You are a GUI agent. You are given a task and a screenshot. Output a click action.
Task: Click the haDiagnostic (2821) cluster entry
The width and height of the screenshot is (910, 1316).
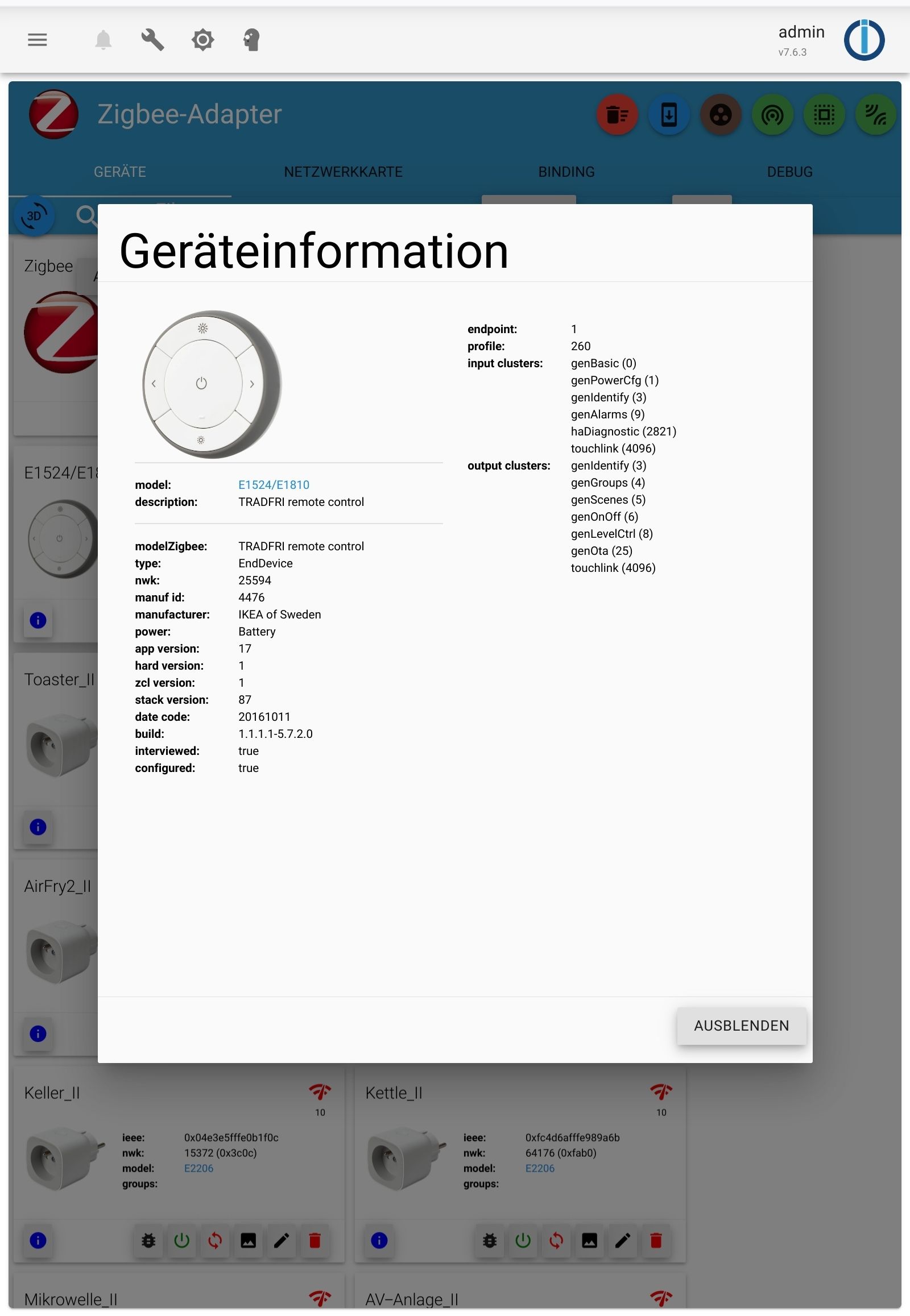coord(623,431)
